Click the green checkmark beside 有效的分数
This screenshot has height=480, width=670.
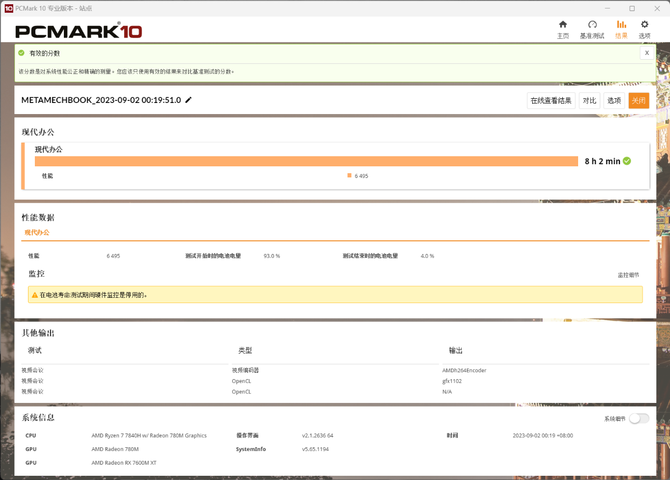[21, 53]
